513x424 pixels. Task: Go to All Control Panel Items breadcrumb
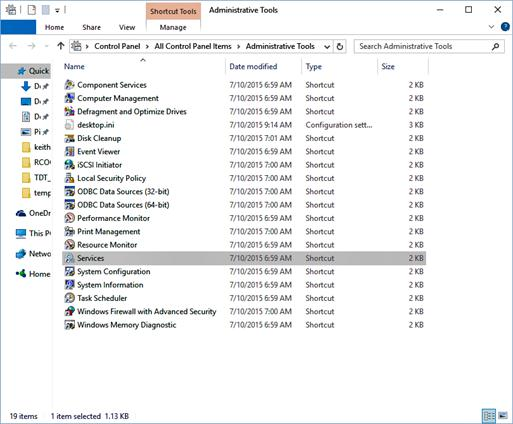click(x=193, y=46)
